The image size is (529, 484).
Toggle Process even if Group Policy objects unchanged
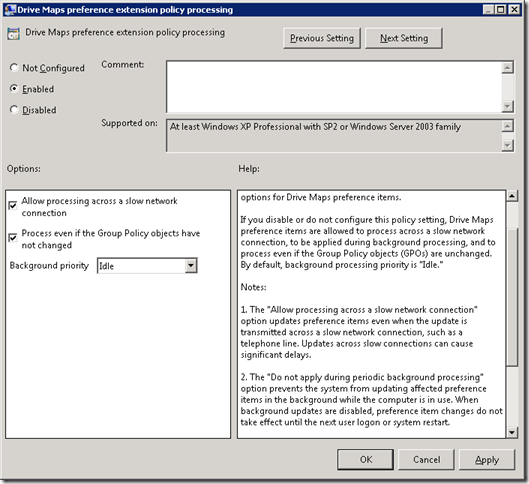pyautogui.click(x=12, y=237)
